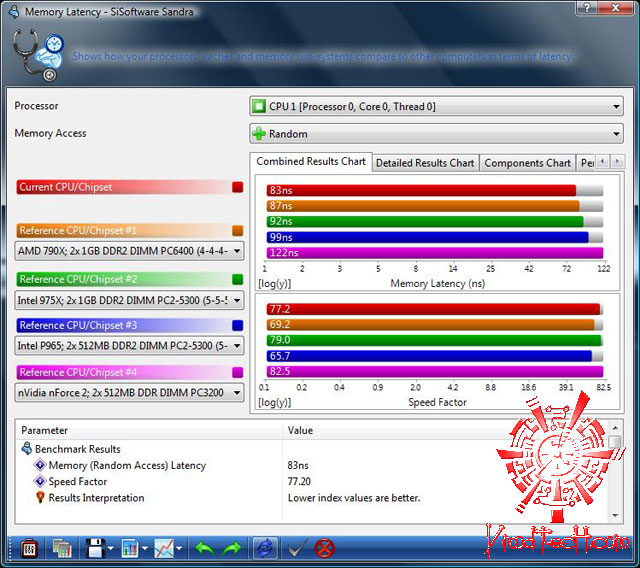Open the save icon dropdown arrow

tap(111, 549)
